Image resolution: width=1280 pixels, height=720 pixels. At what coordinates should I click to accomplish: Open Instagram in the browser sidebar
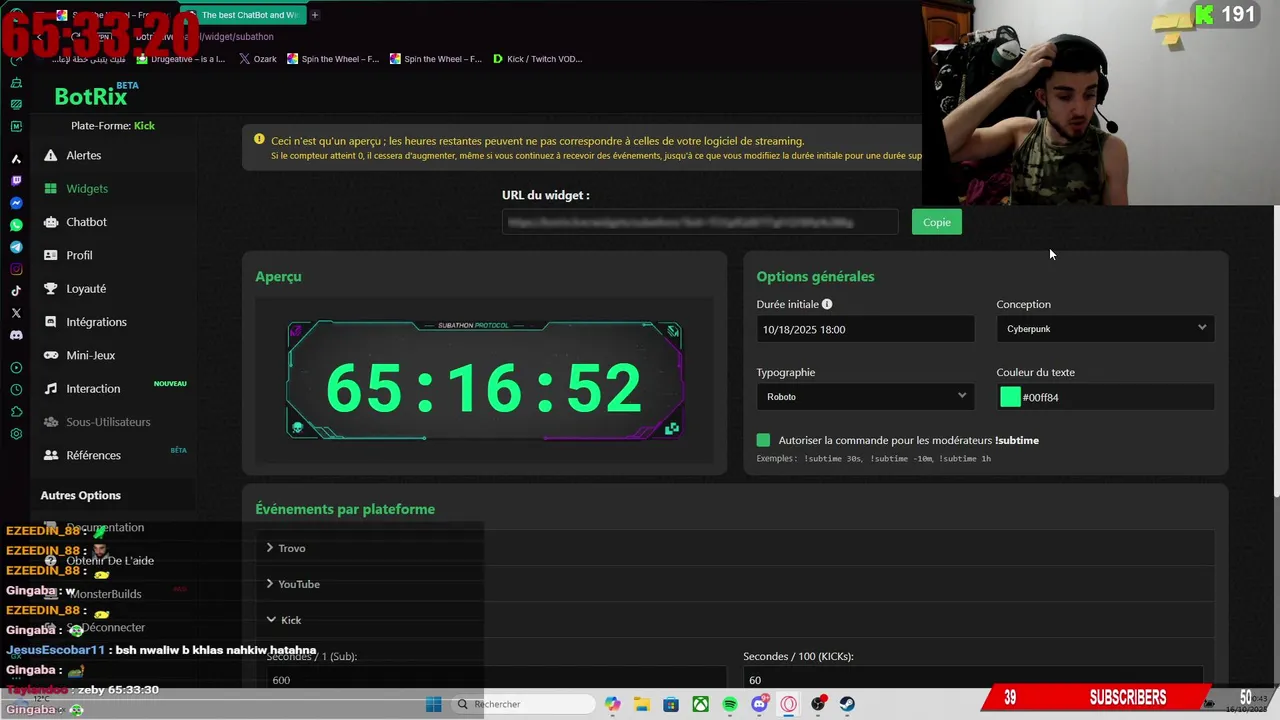click(16, 269)
